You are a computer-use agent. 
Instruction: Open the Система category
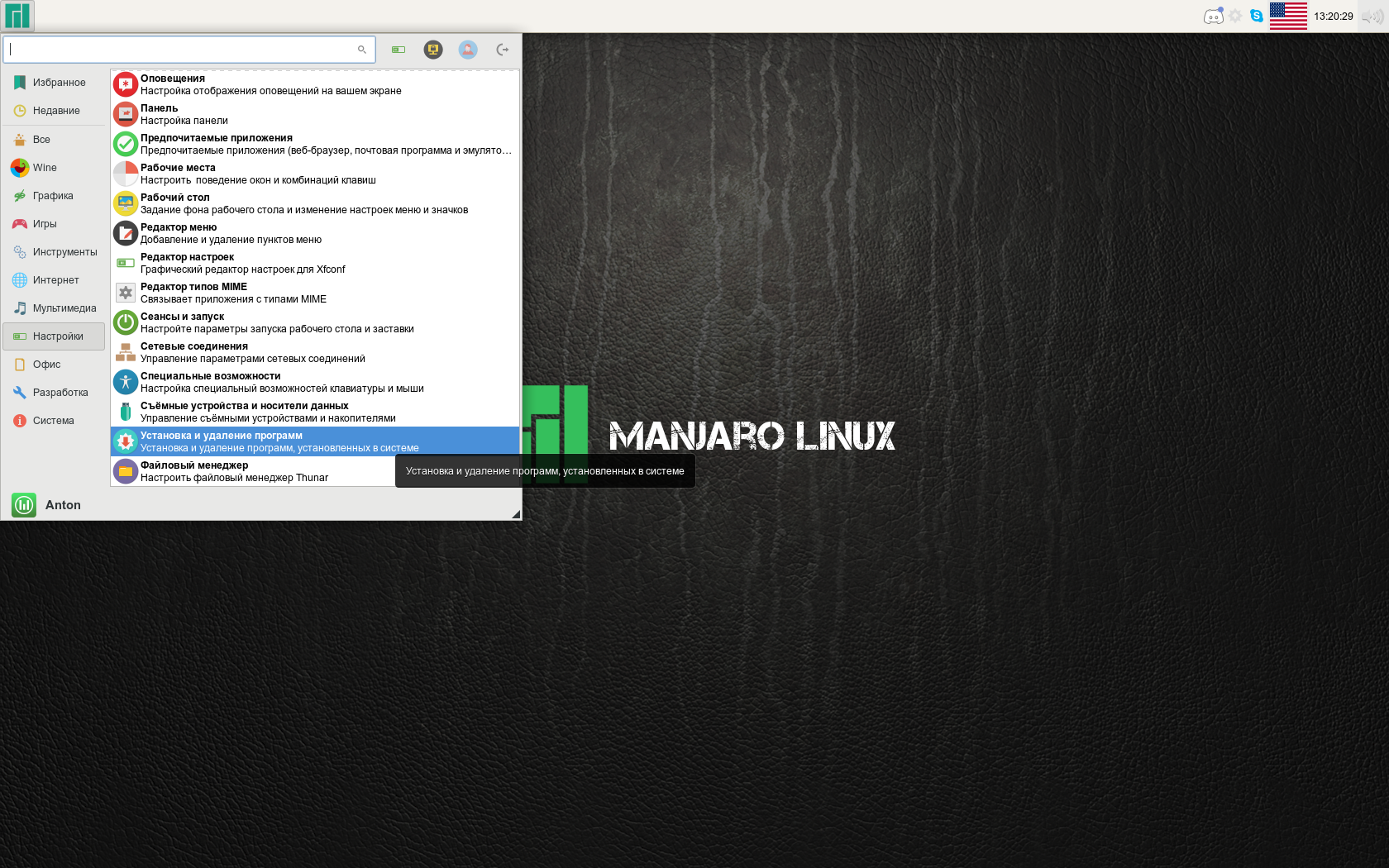pyautogui.click(x=54, y=421)
